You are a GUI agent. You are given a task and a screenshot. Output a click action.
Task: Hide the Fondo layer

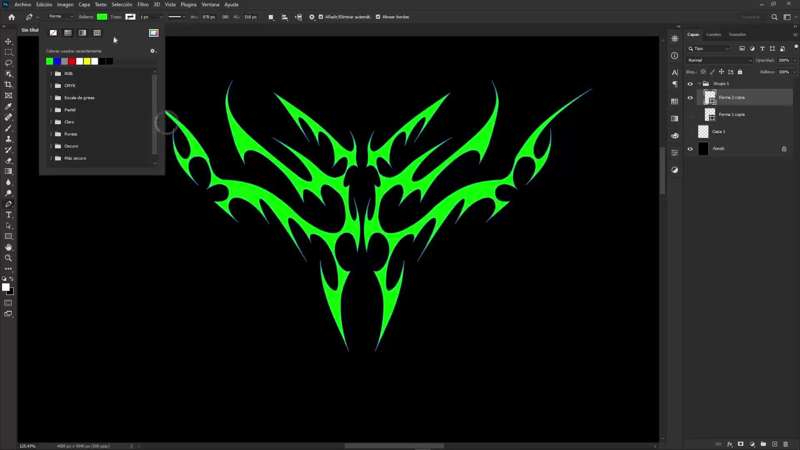click(x=690, y=149)
